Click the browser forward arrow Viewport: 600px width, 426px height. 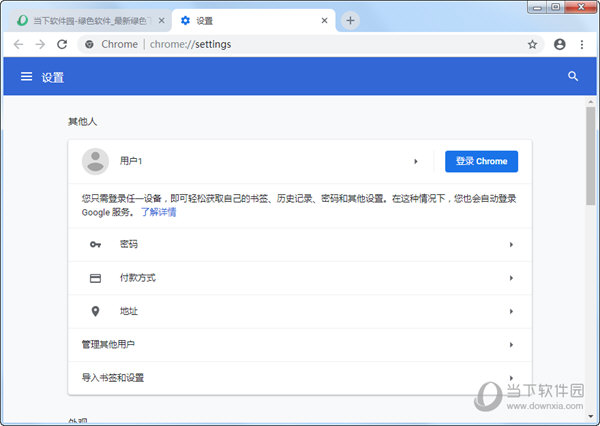coord(40,44)
